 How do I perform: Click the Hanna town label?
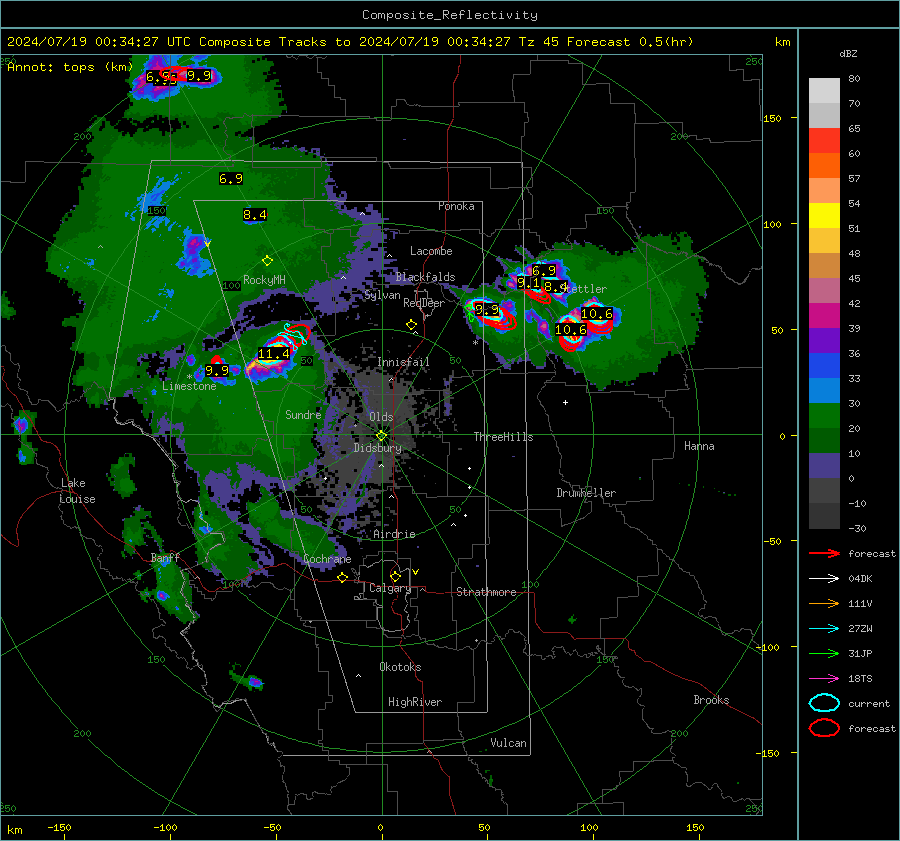(x=699, y=446)
